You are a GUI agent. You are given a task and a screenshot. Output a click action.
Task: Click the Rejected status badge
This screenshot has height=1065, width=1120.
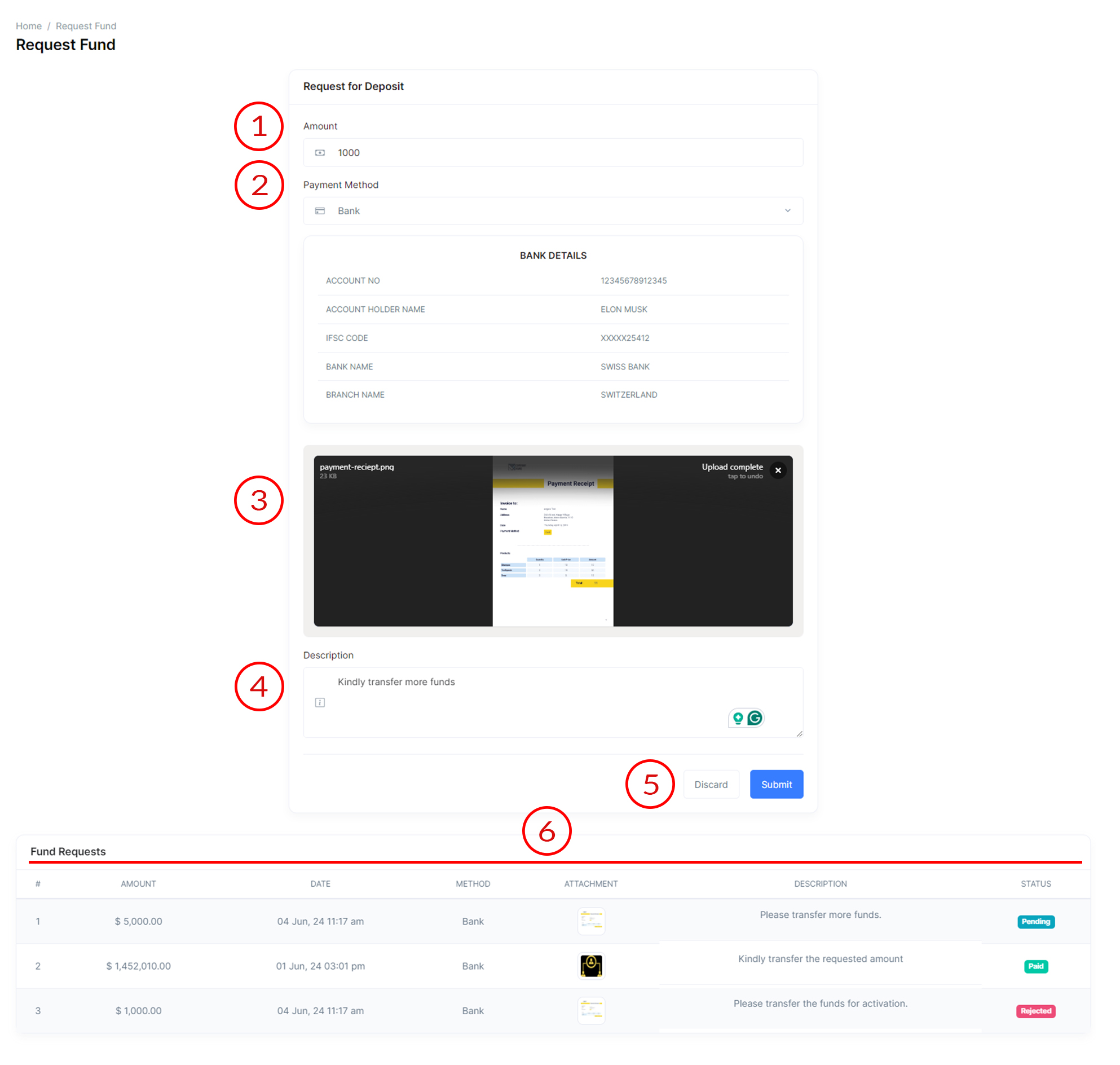click(1037, 1011)
